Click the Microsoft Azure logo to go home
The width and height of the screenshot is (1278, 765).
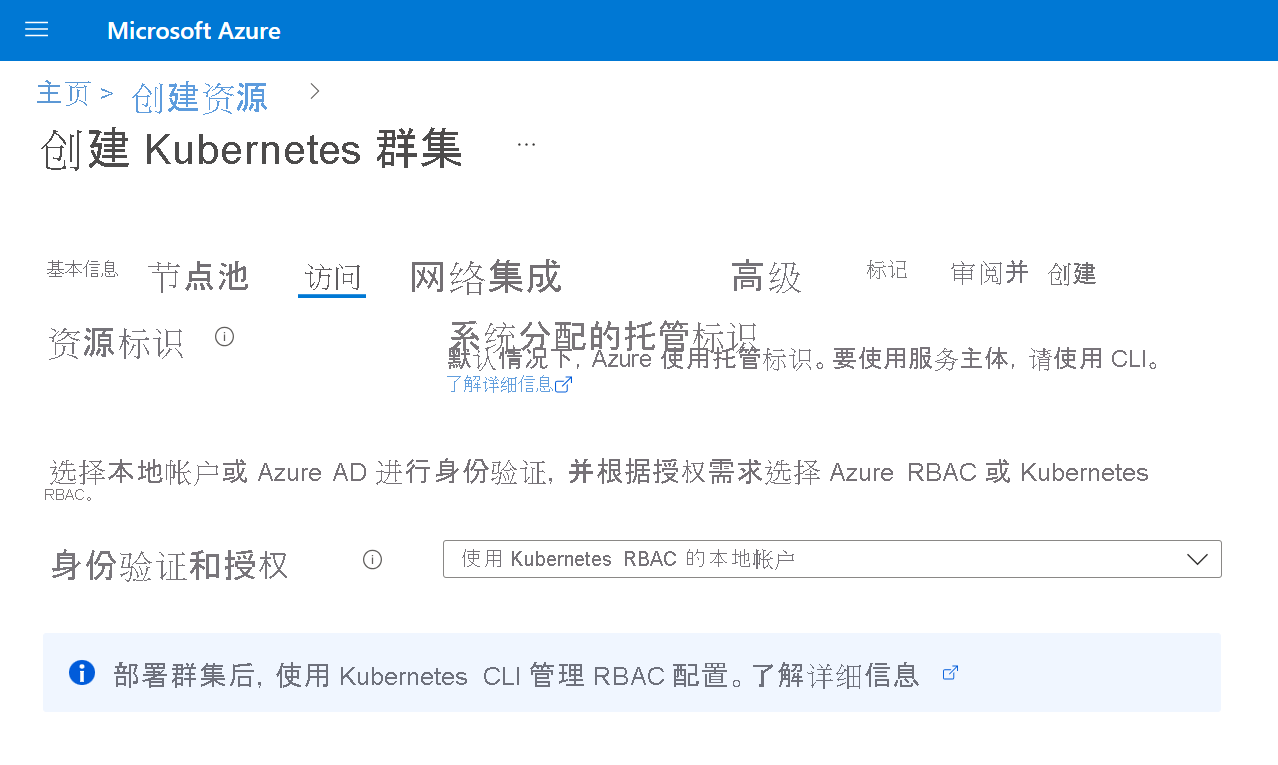193,30
